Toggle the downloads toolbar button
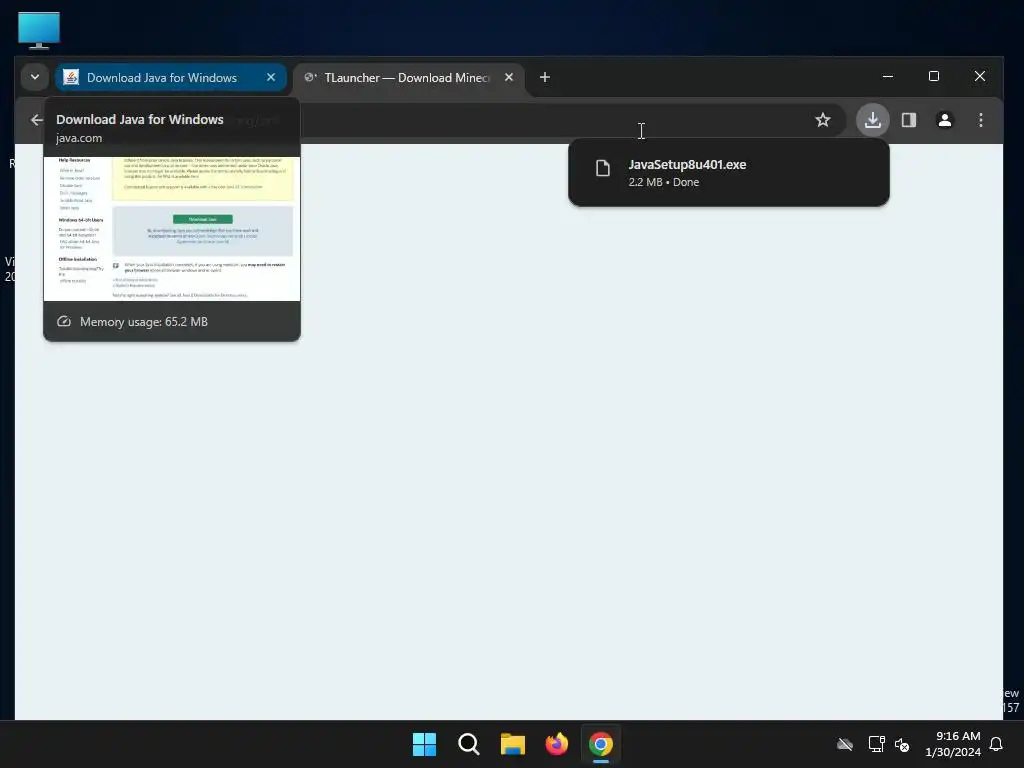This screenshot has height=768, width=1024. [x=872, y=120]
